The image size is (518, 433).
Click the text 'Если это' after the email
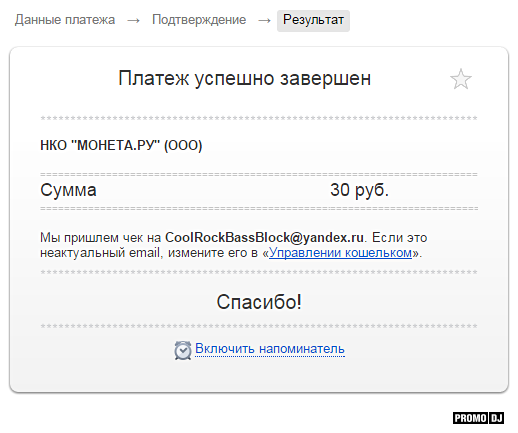tap(399, 238)
